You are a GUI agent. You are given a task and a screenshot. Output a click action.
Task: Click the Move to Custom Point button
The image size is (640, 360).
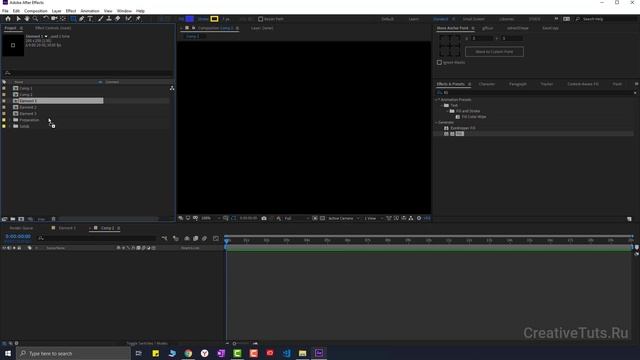494,52
